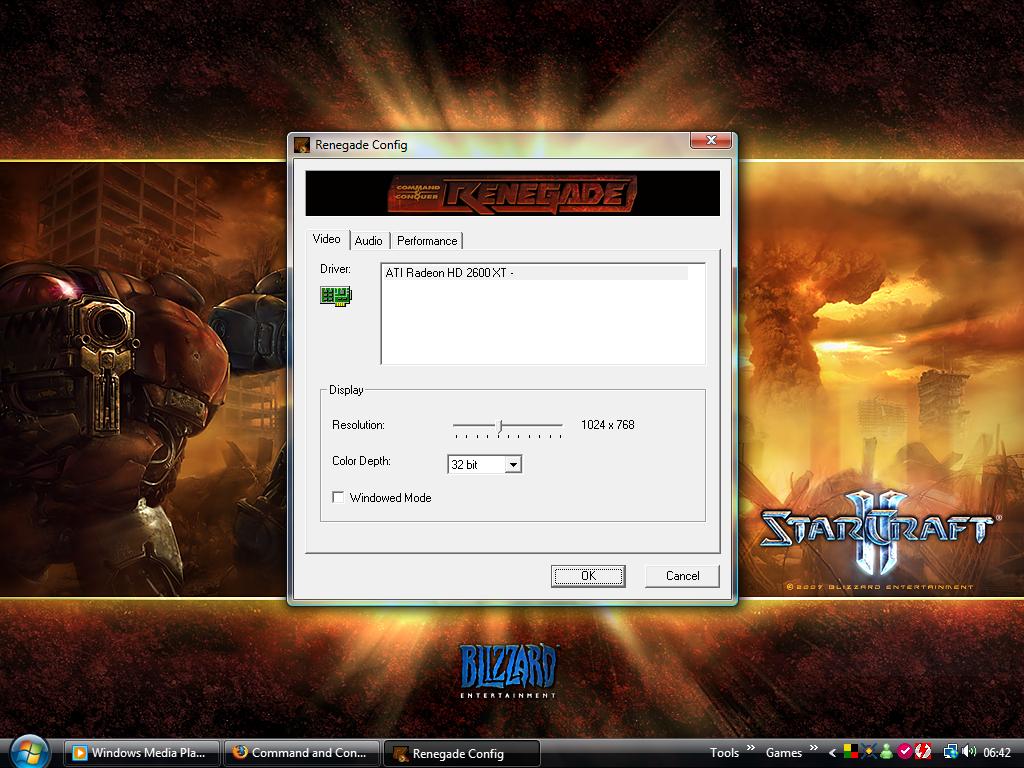Click the graphics card driver icon
This screenshot has width=1024, height=768.
pos(336,295)
